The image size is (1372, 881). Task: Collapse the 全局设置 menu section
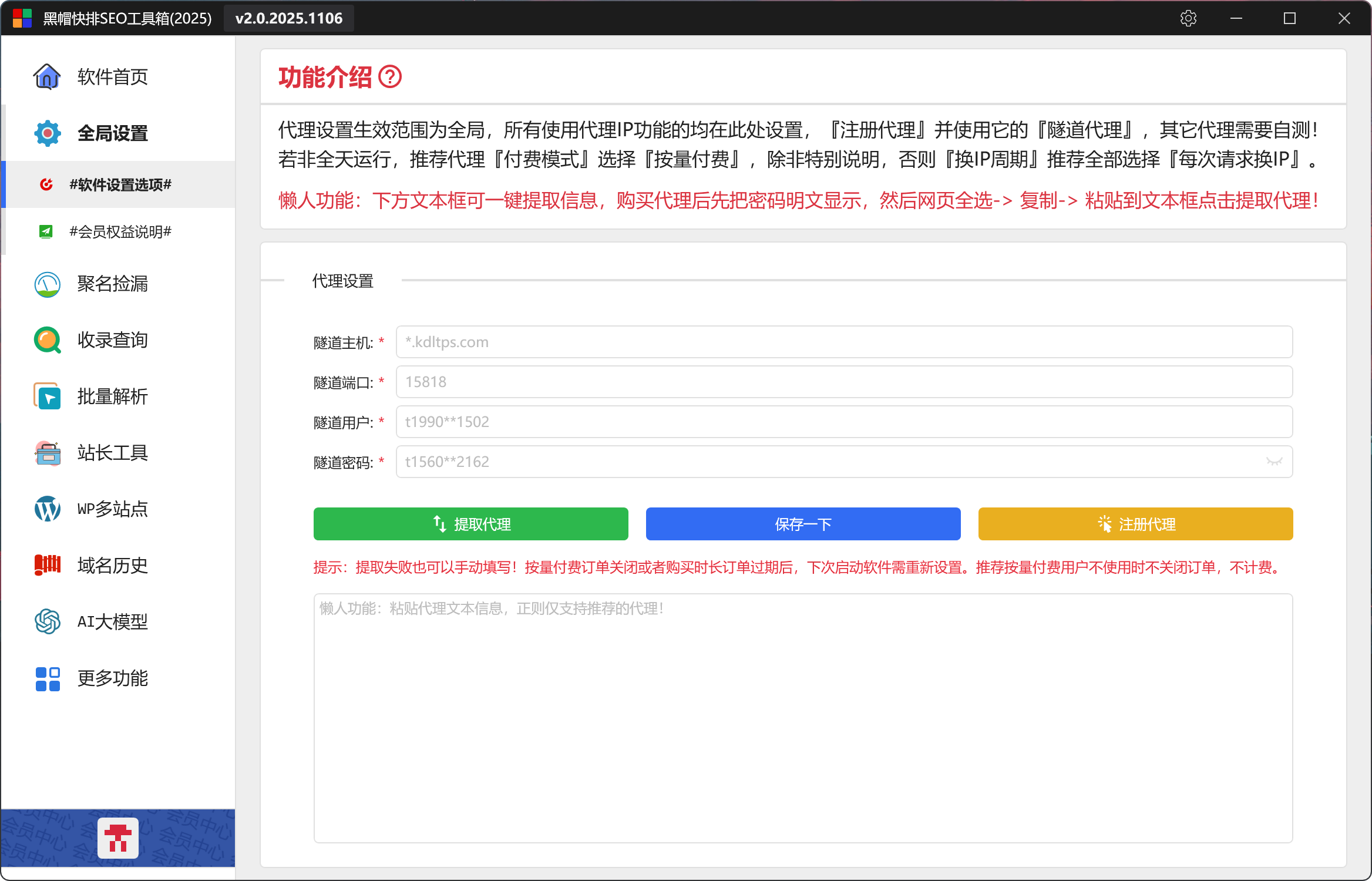point(113,133)
